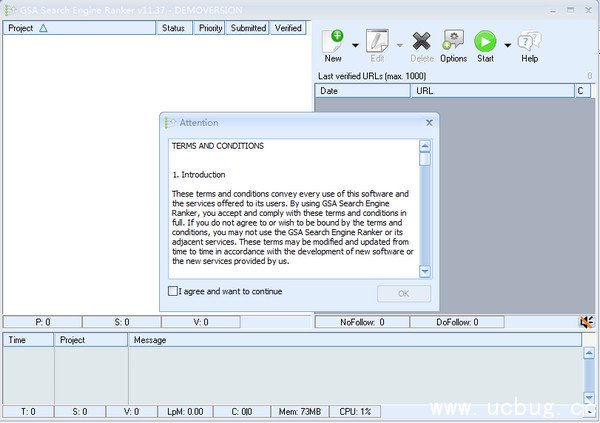Sort by the Project column header
Image resolution: width=600 pixels, height=423 pixels.
click(80, 28)
